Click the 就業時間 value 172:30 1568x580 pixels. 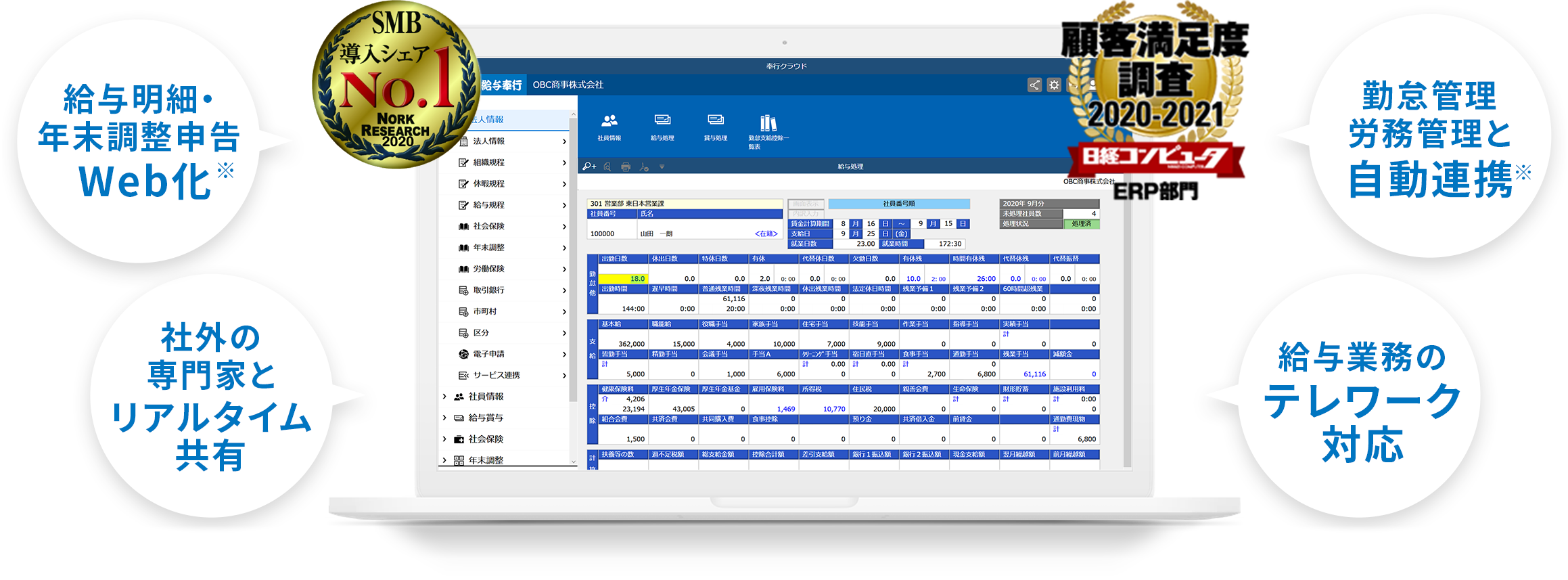946,244
